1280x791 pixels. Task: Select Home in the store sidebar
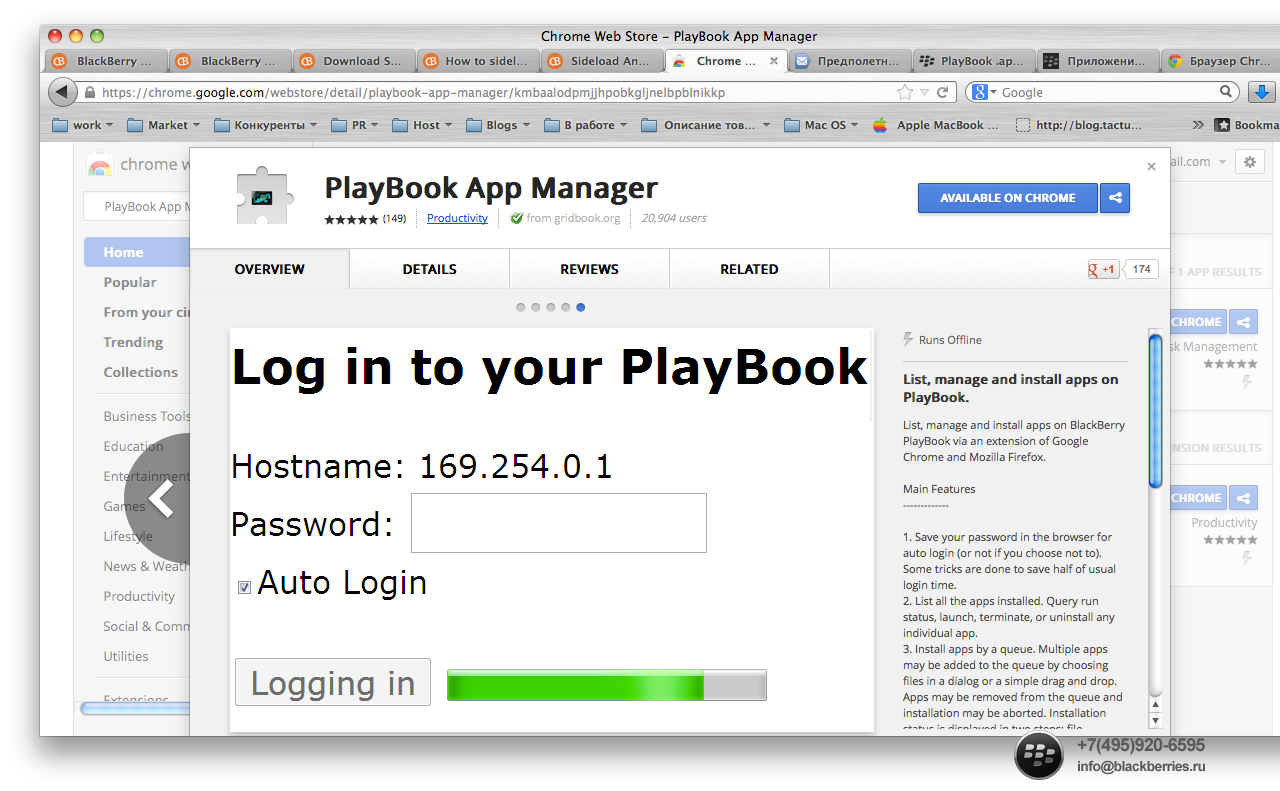click(x=137, y=252)
